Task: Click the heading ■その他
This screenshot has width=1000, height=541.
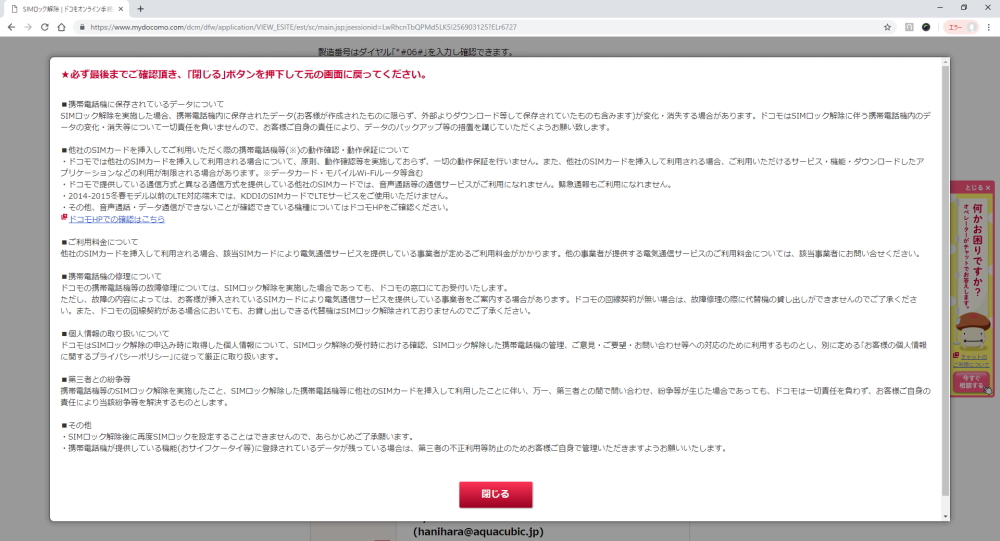Action: click(77, 425)
